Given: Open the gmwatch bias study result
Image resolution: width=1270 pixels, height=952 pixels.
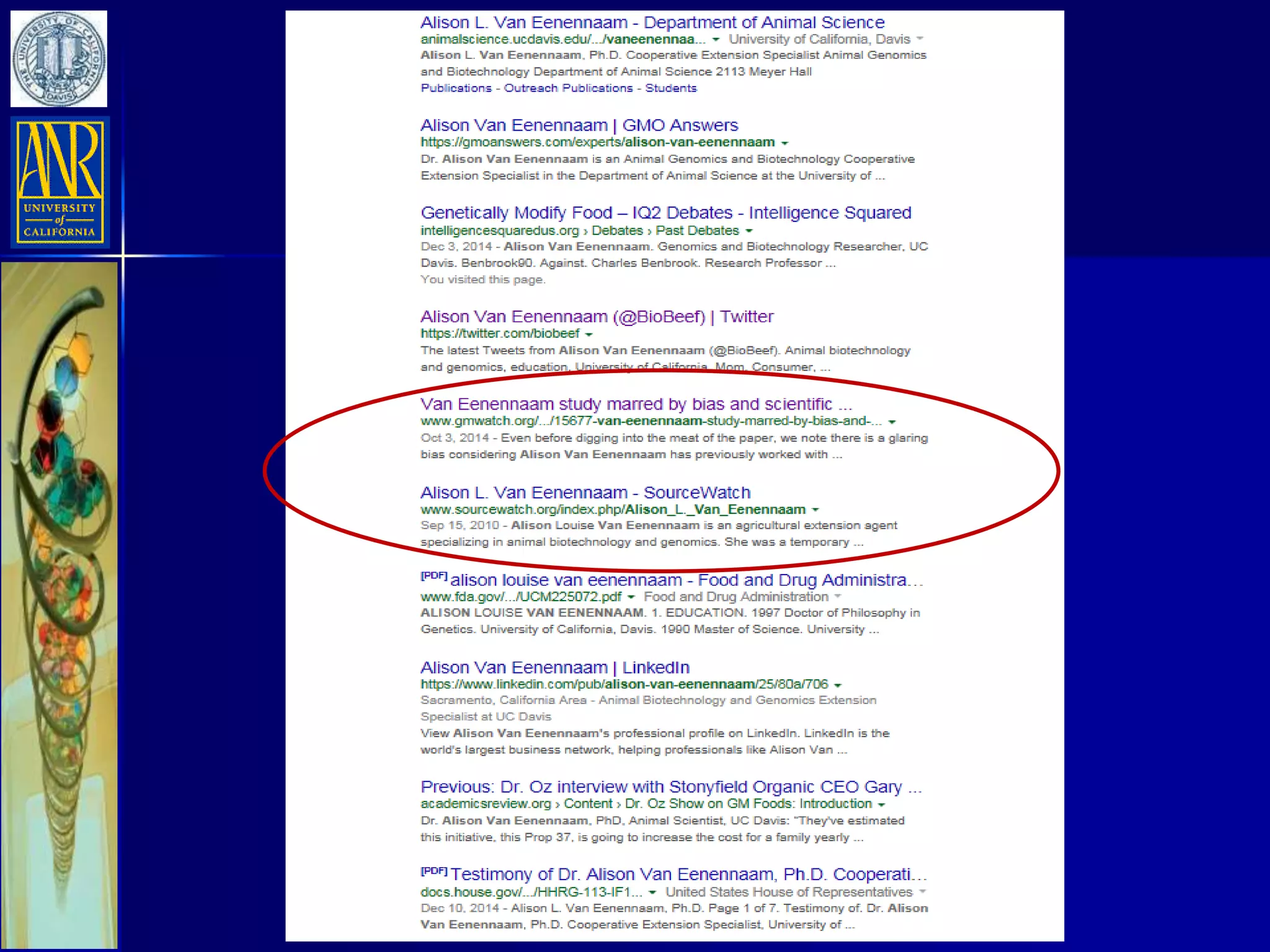Looking at the screenshot, I should 636,404.
